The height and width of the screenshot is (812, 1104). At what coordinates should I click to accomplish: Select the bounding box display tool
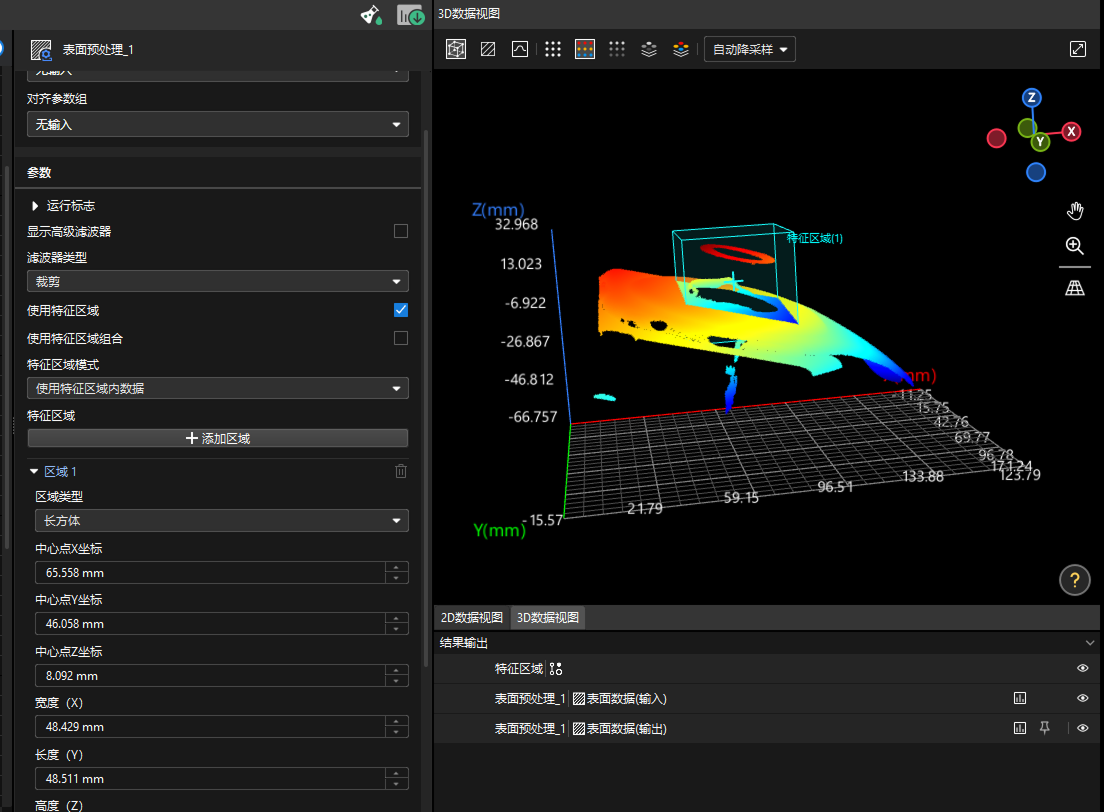point(455,48)
